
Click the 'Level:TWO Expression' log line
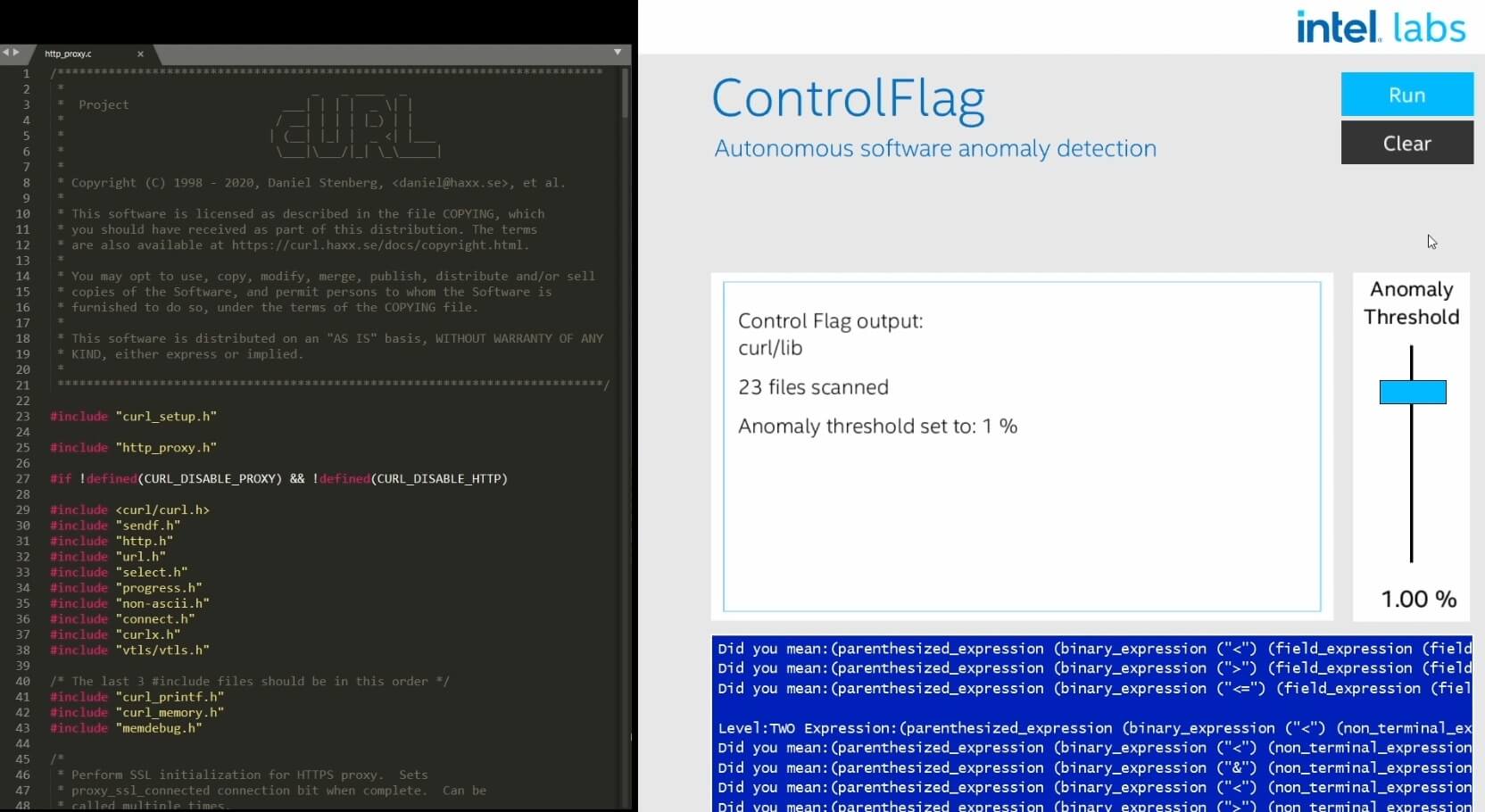pos(1094,728)
